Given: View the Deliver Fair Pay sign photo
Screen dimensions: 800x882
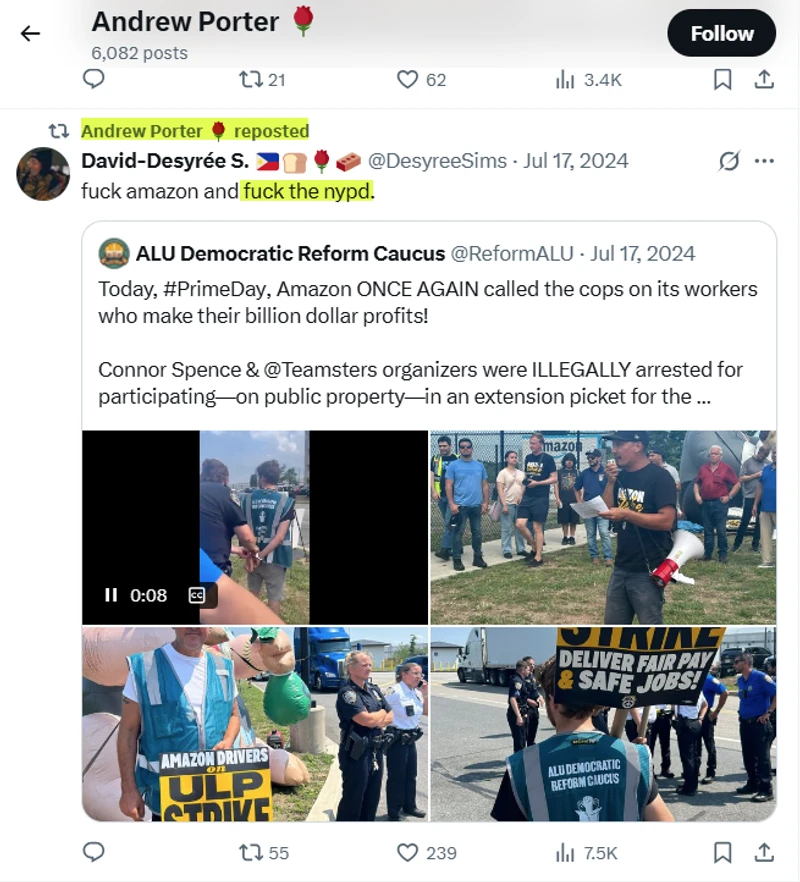Looking at the screenshot, I should [x=603, y=724].
